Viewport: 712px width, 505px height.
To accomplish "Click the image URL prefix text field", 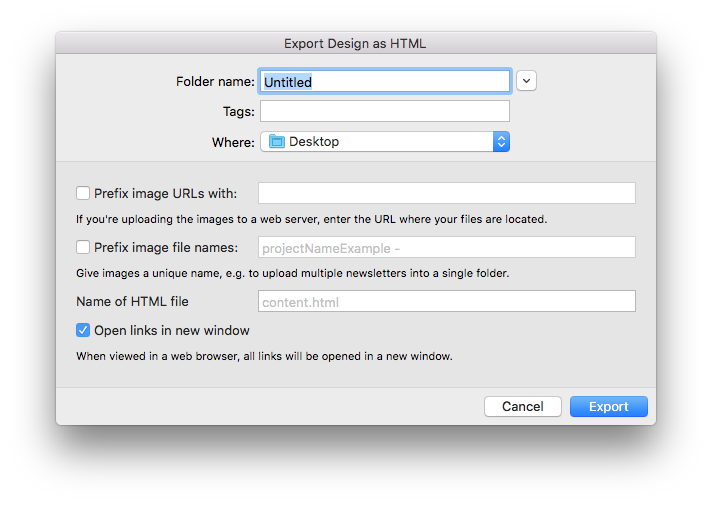I will (447, 193).
